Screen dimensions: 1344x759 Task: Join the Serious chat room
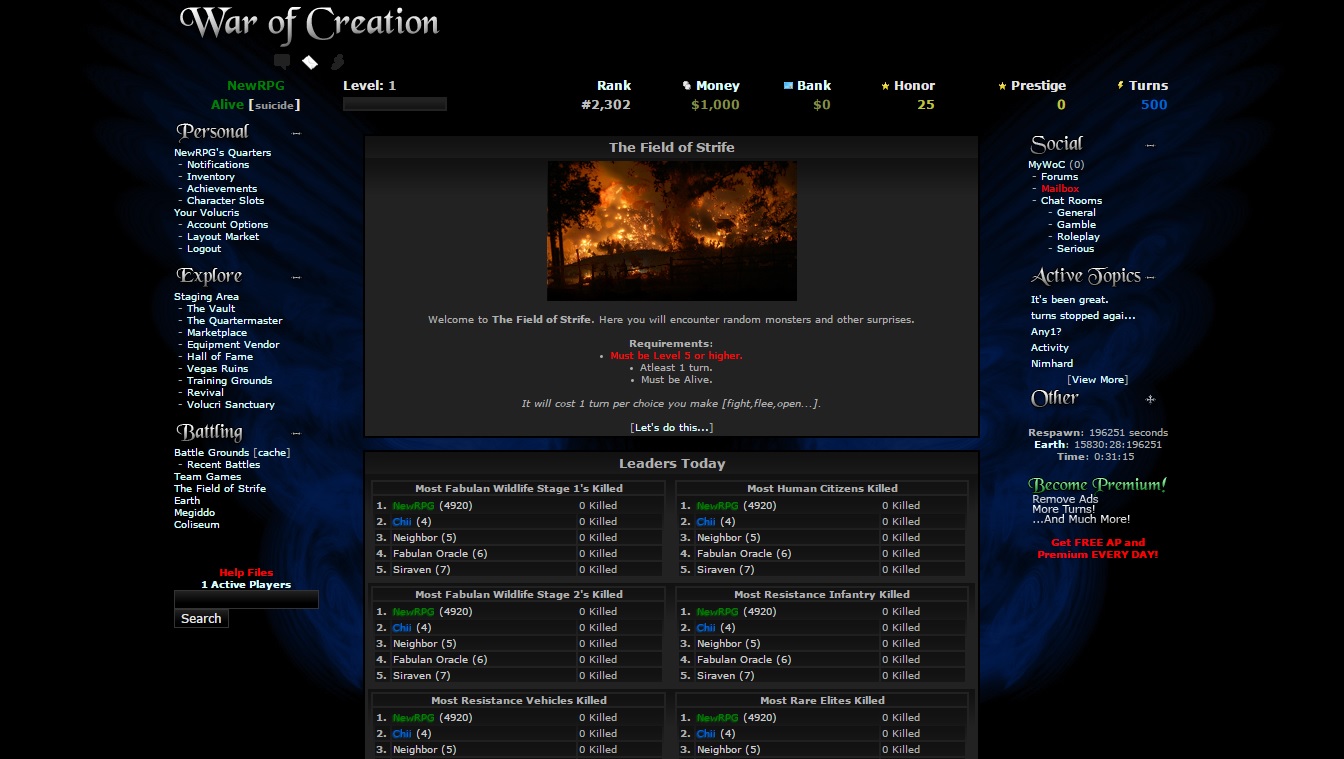tap(1076, 249)
